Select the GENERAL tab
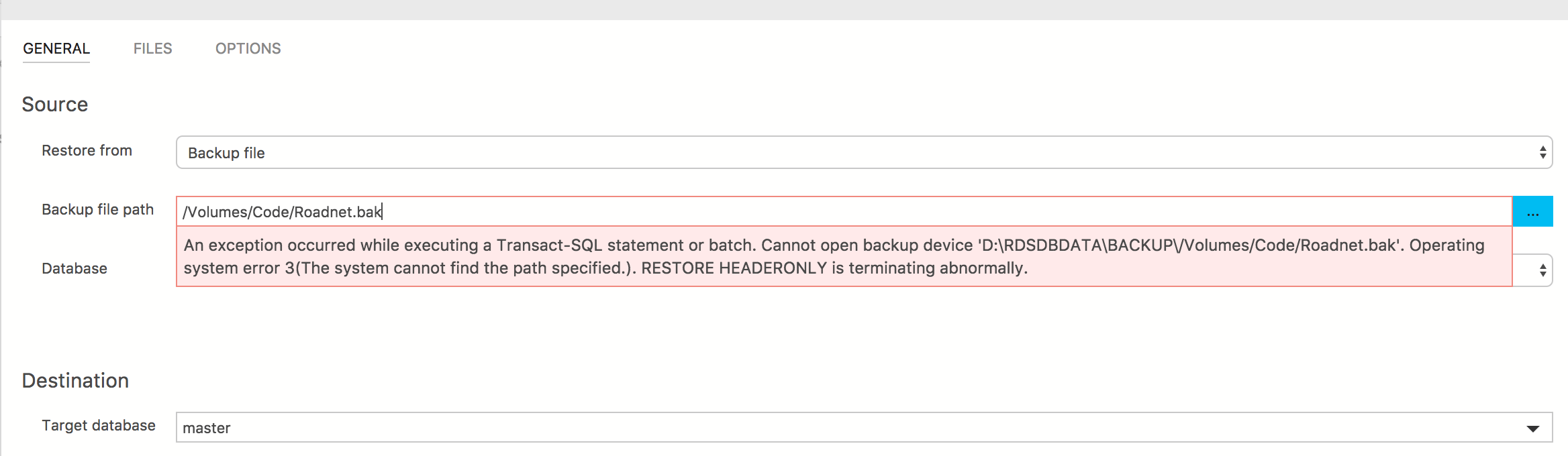 [56, 48]
